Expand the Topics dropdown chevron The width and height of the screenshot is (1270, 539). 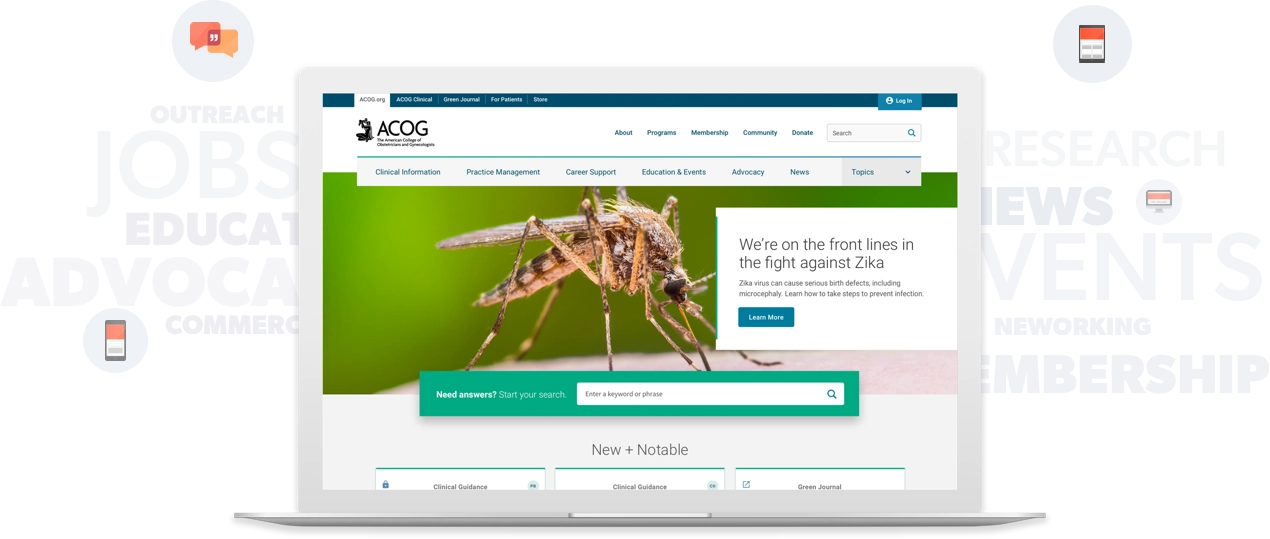(908, 172)
